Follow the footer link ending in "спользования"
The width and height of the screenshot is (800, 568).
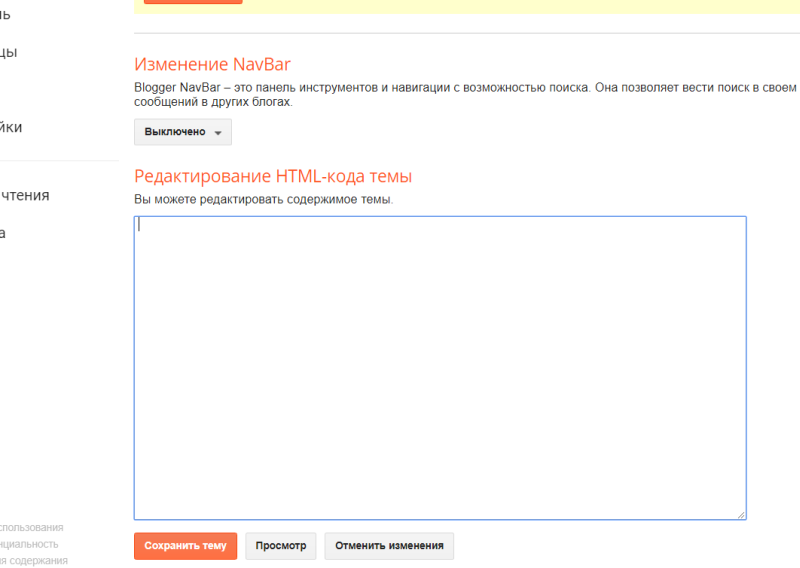point(31,527)
